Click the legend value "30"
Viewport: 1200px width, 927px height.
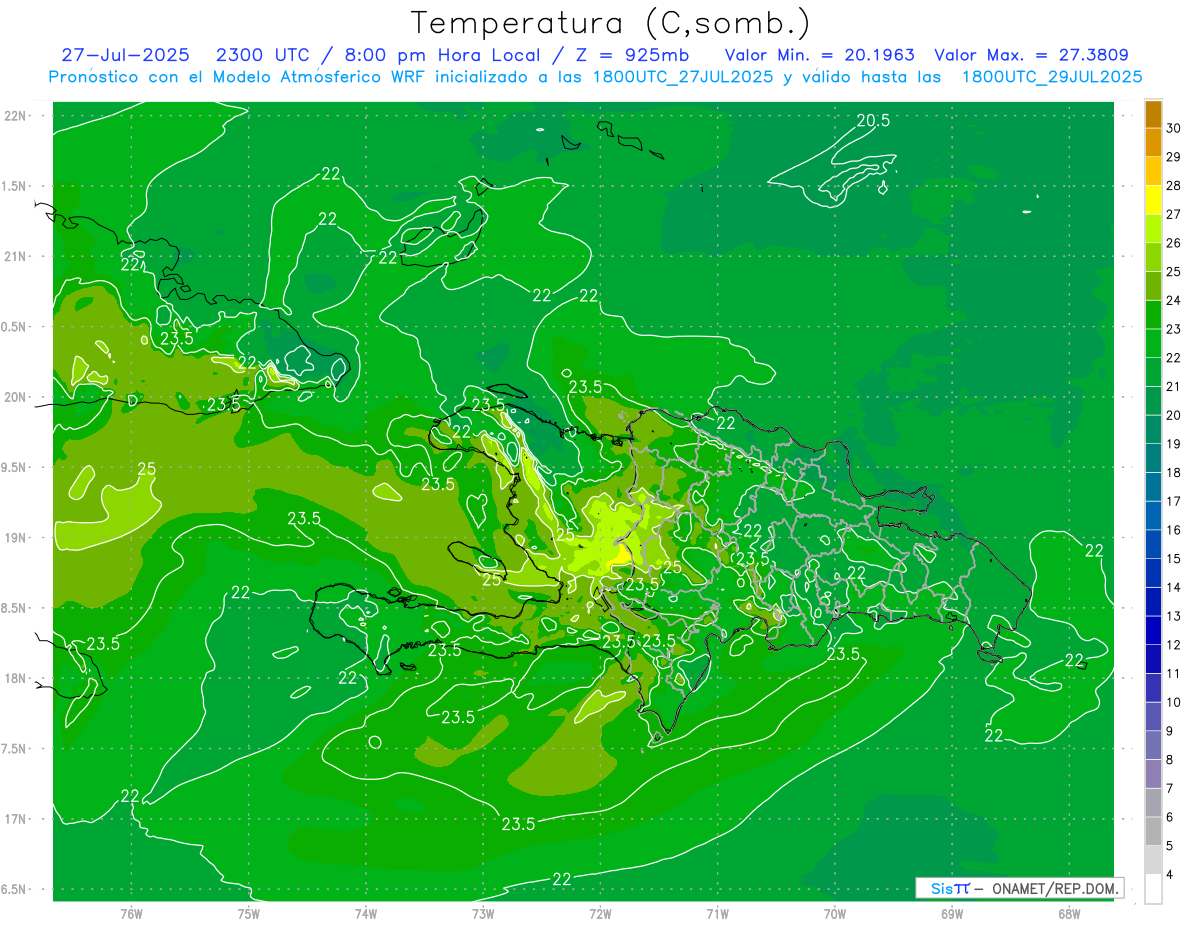tap(1174, 128)
